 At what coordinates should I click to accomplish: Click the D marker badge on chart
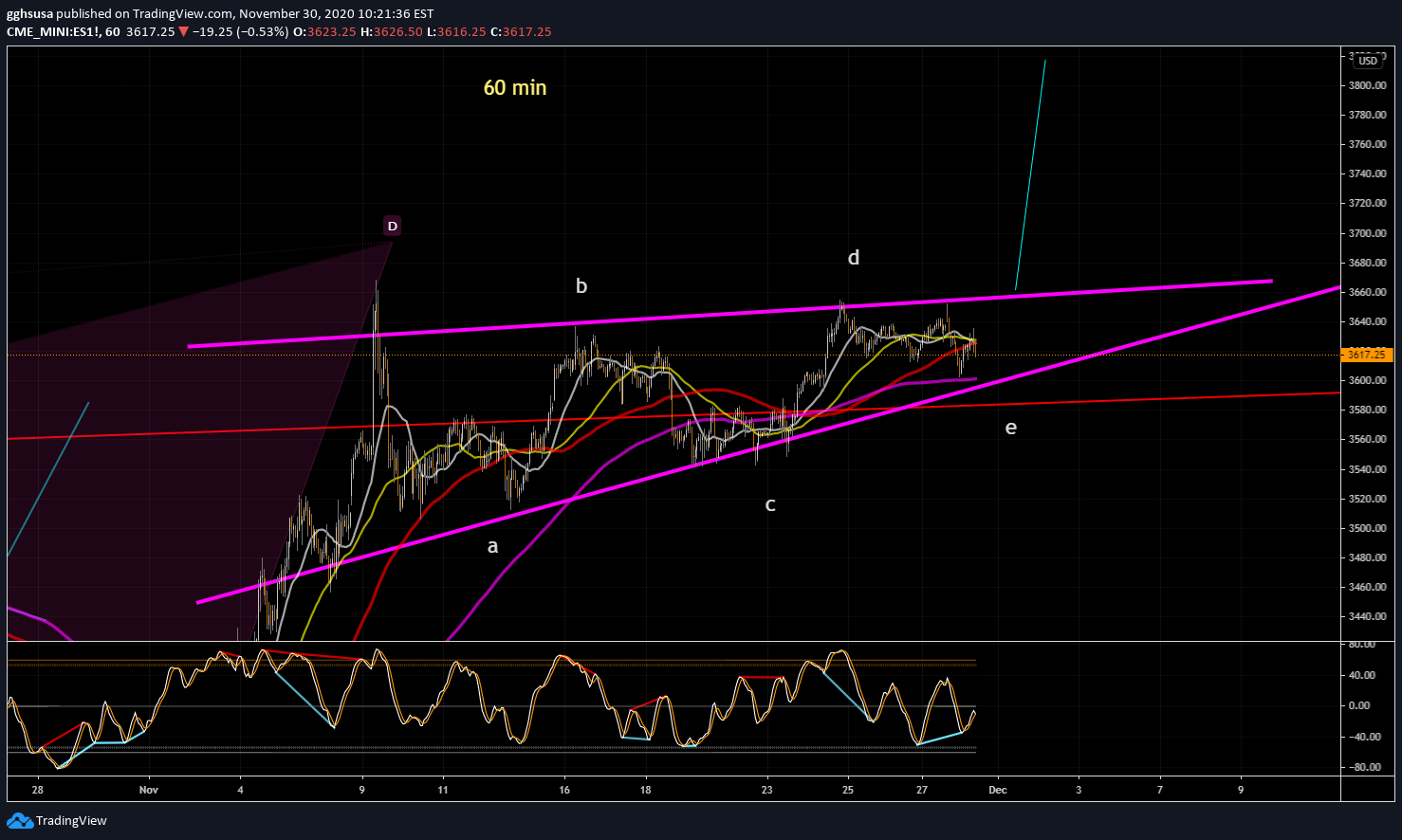click(x=392, y=226)
